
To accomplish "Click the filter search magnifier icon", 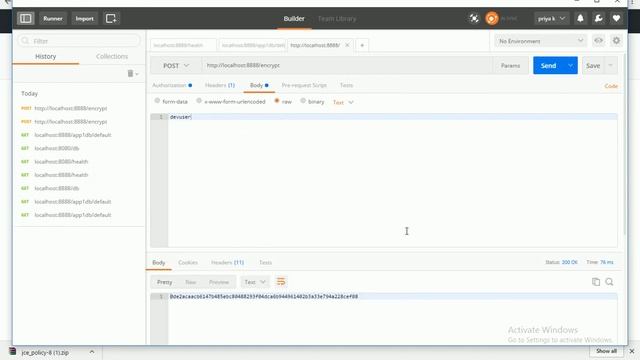I will [x=25, y=41].
